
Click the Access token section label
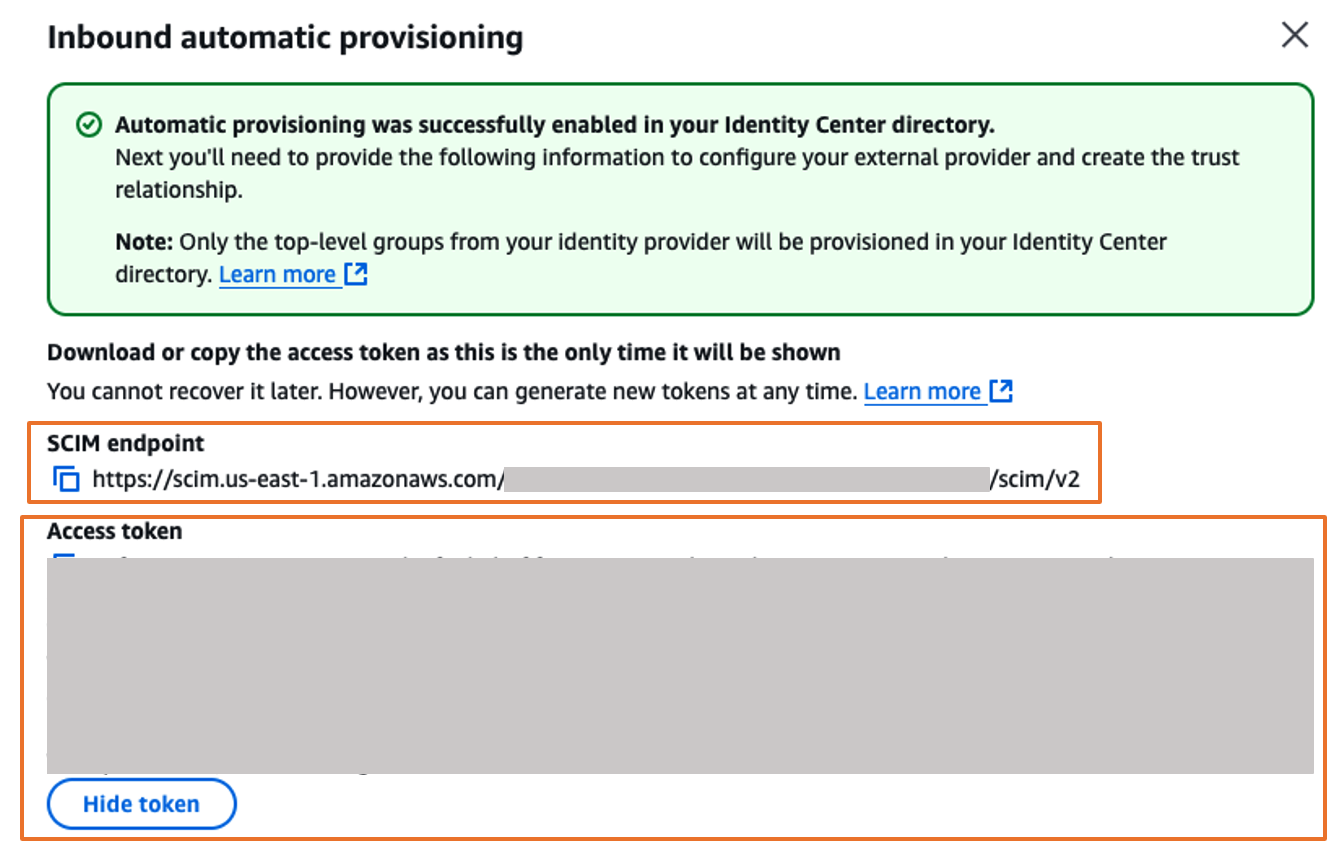(114, 531)
